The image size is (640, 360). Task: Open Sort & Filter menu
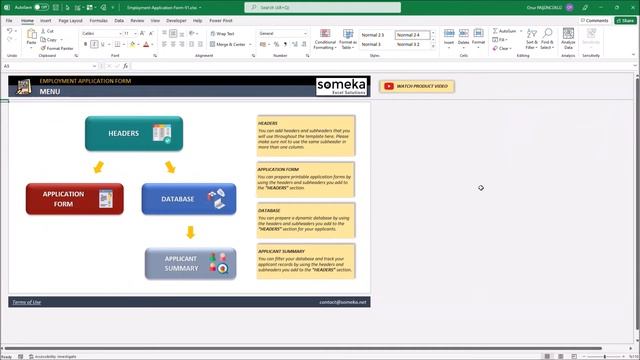(x=531, y=39)
